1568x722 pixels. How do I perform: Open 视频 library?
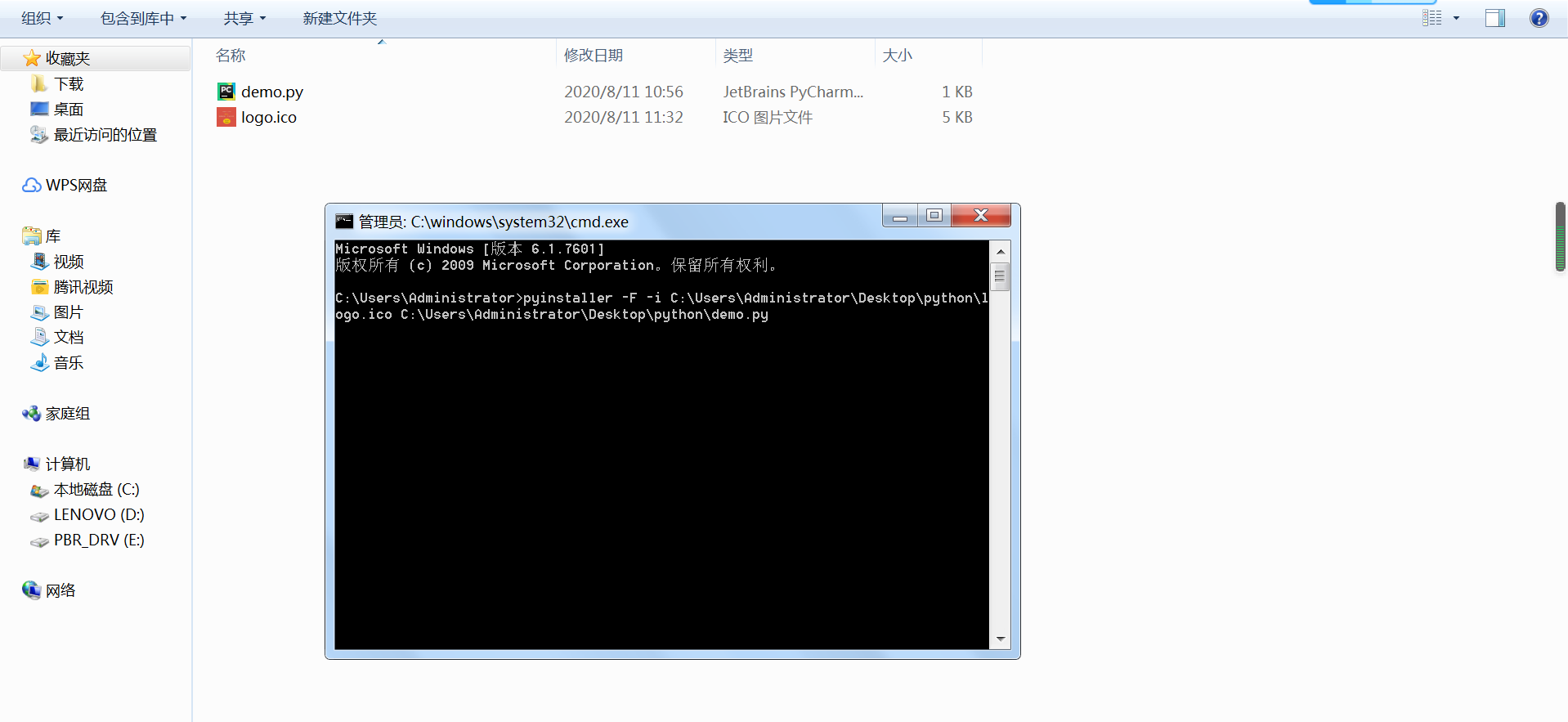pos(69,262)
